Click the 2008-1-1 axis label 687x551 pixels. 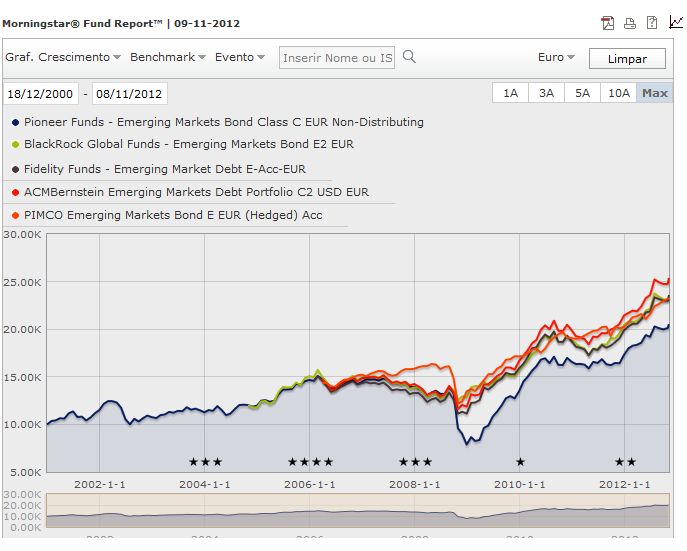414,484
